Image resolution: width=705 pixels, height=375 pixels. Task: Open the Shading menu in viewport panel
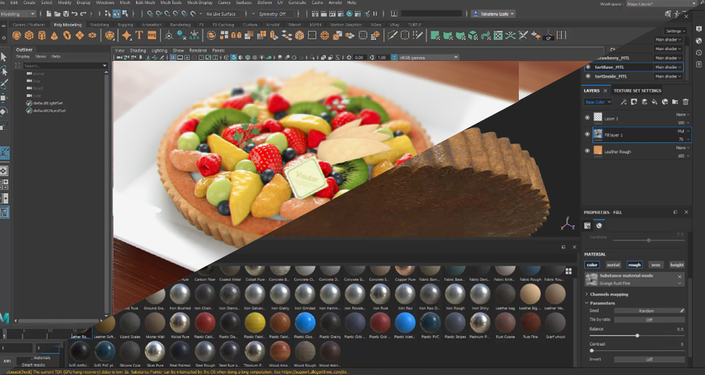pyautogui.click(x=138, y=51)
